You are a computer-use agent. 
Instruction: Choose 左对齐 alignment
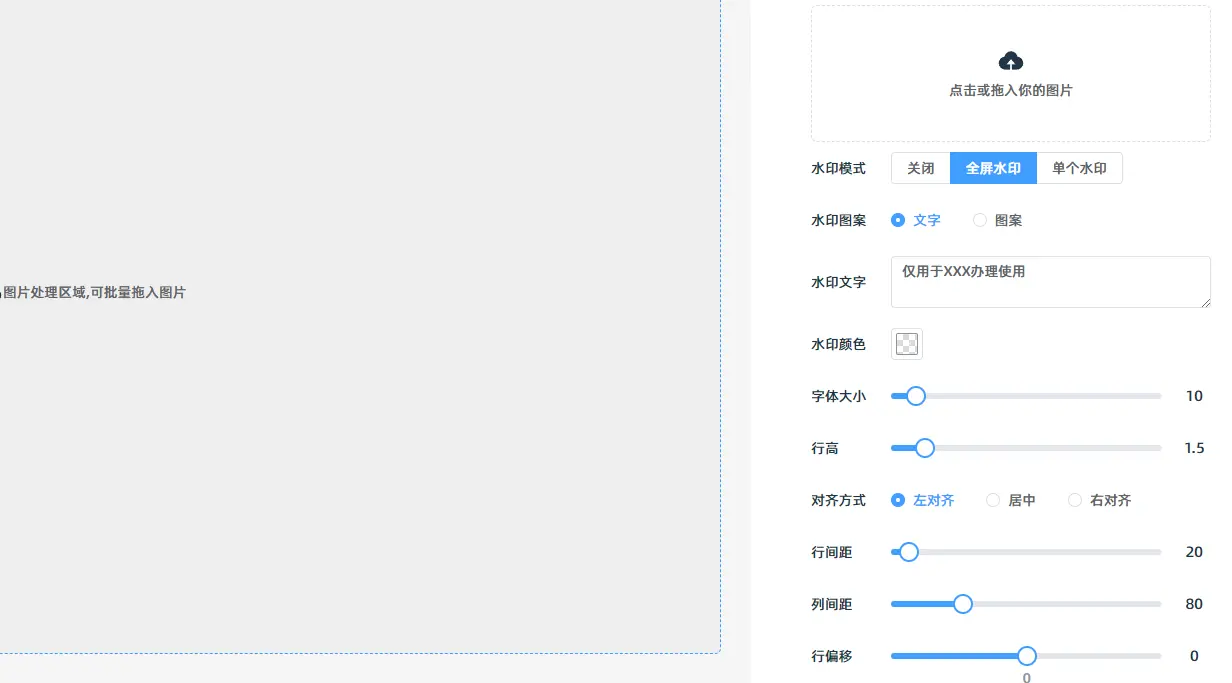pyautogui.click(x=898, y=500)
